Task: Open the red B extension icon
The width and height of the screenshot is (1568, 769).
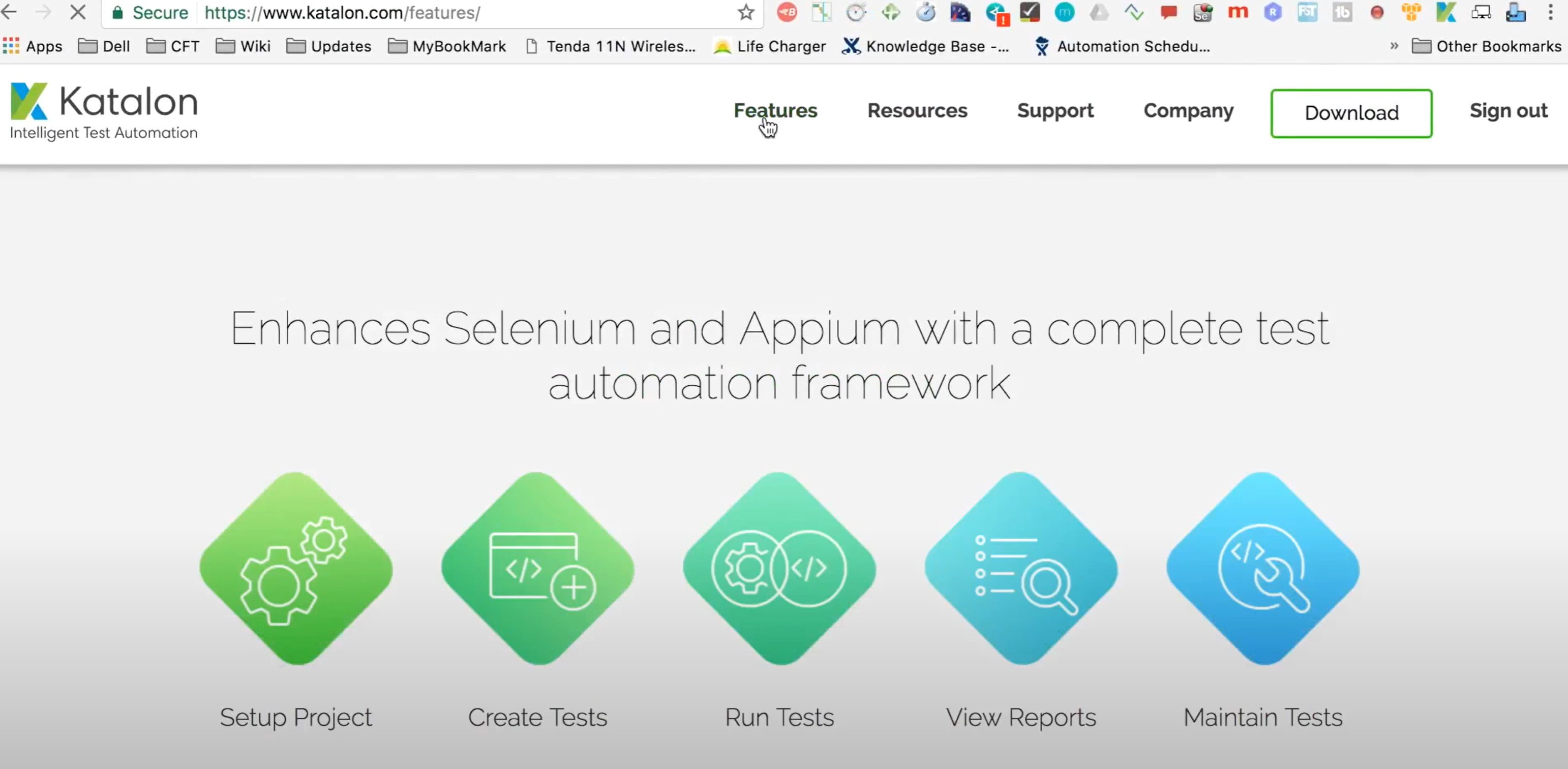Action: coord(787,12)
